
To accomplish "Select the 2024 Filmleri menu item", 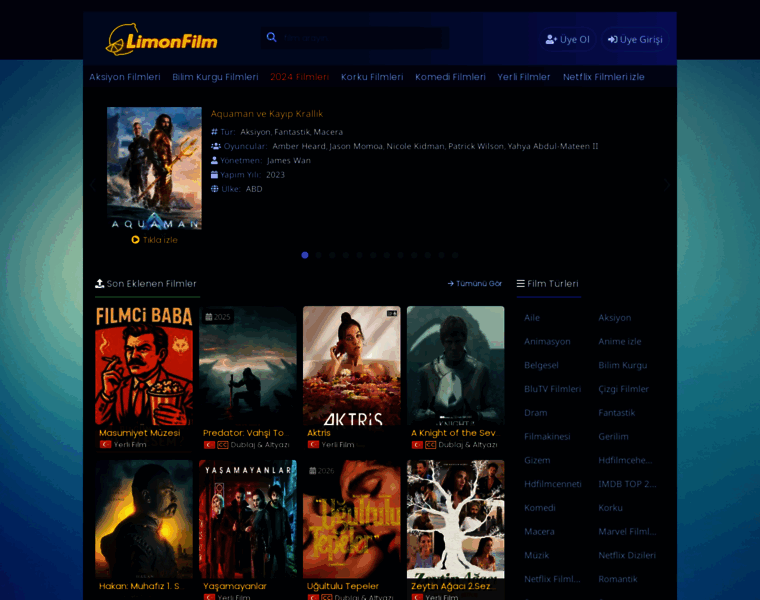I will coord(300,77).
